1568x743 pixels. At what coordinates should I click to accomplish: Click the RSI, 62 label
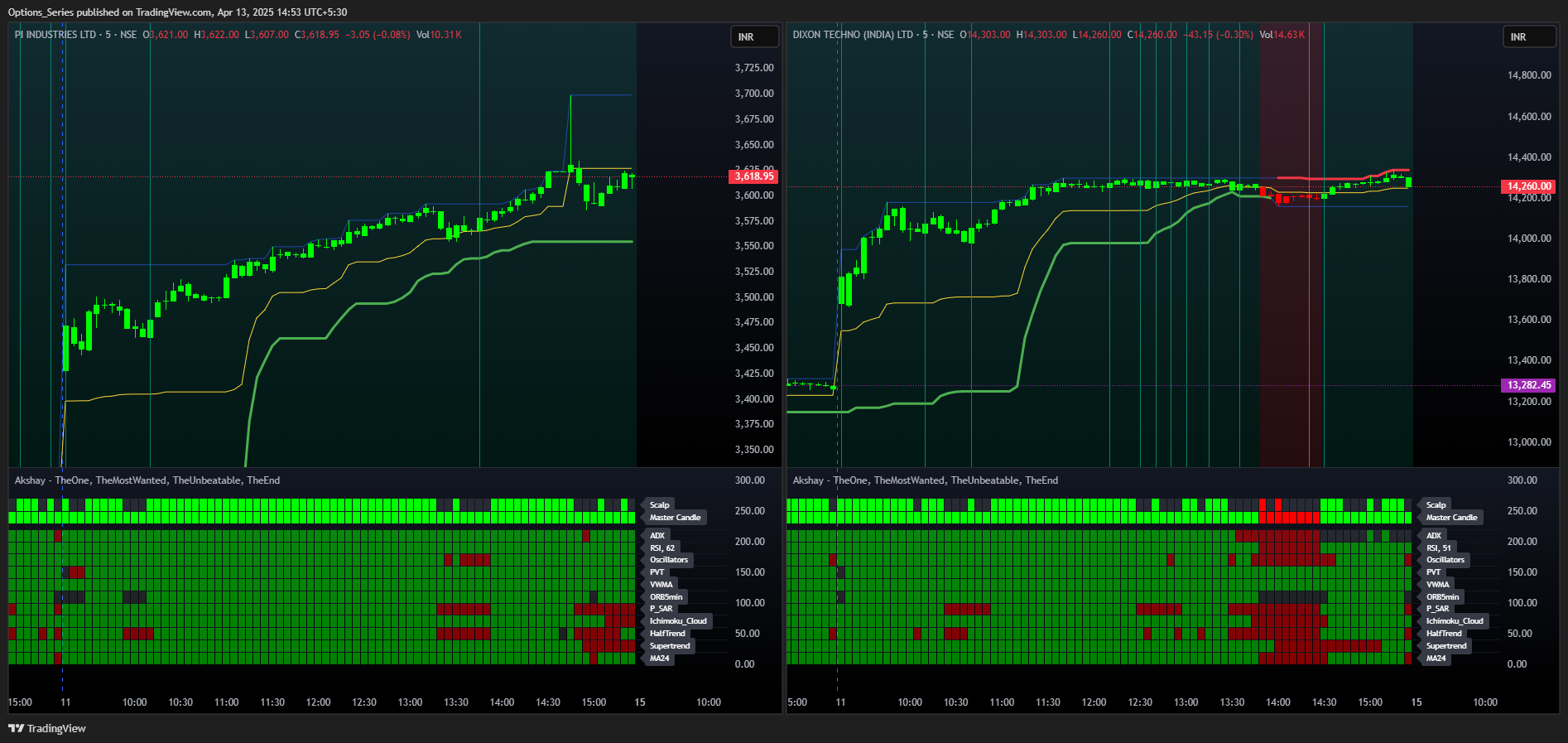click(x=662, y=548)
